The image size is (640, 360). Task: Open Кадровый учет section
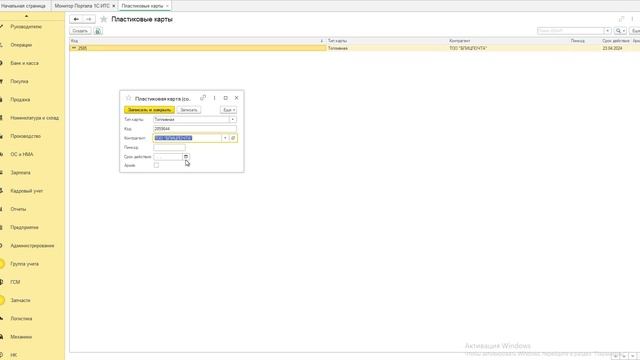pyautogui.click(x=27, y=191)
